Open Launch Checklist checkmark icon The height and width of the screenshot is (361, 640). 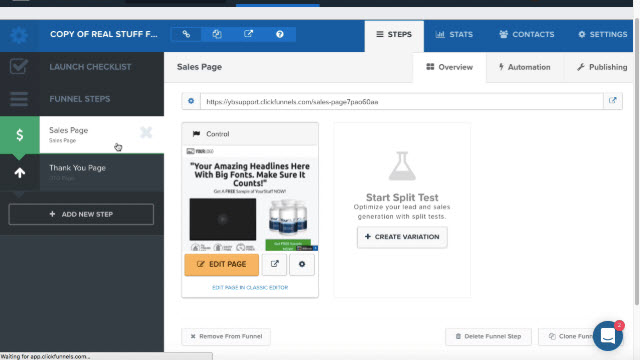[x=19, y=67]
